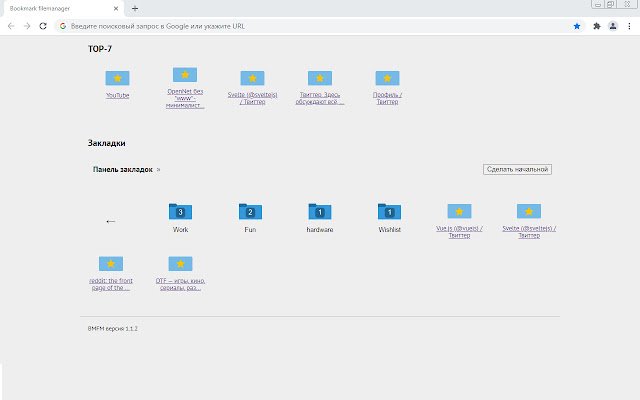Open the 'DTF — игры, кино' link
The width and height of the screenshot is (640, 400).
tap(180, 284)
